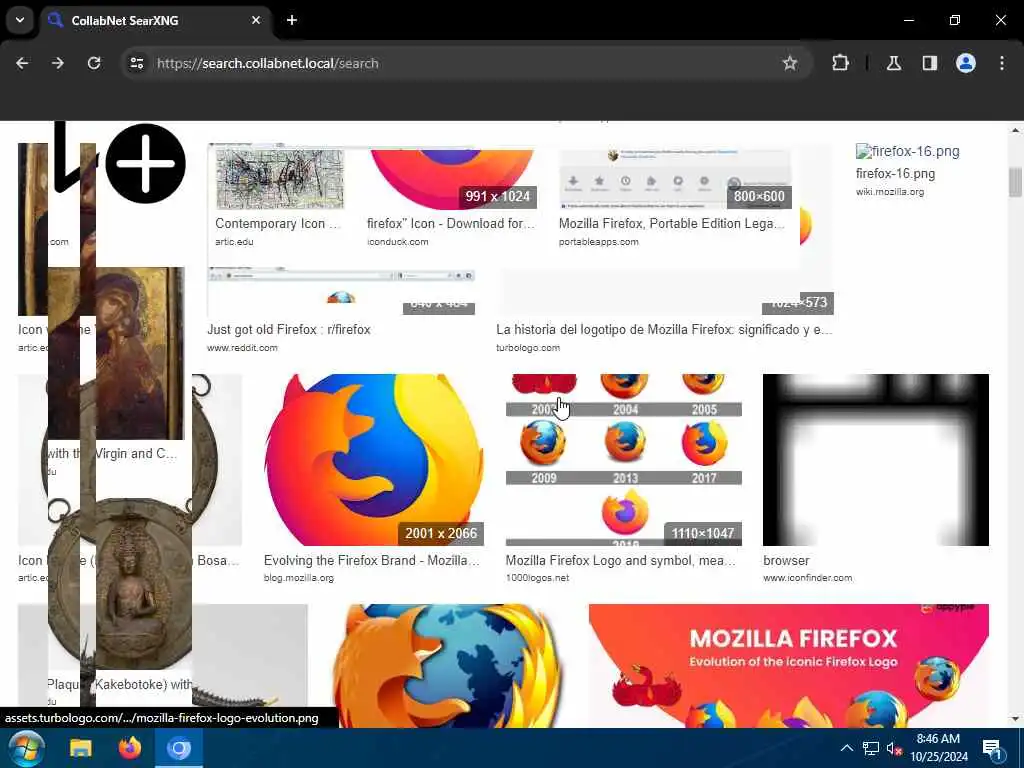Viewport: 1024px width, 768px height.
Task: Click 'La historia del logotipo de Mozilla Firefox' title
Action: tap(664, 330)
